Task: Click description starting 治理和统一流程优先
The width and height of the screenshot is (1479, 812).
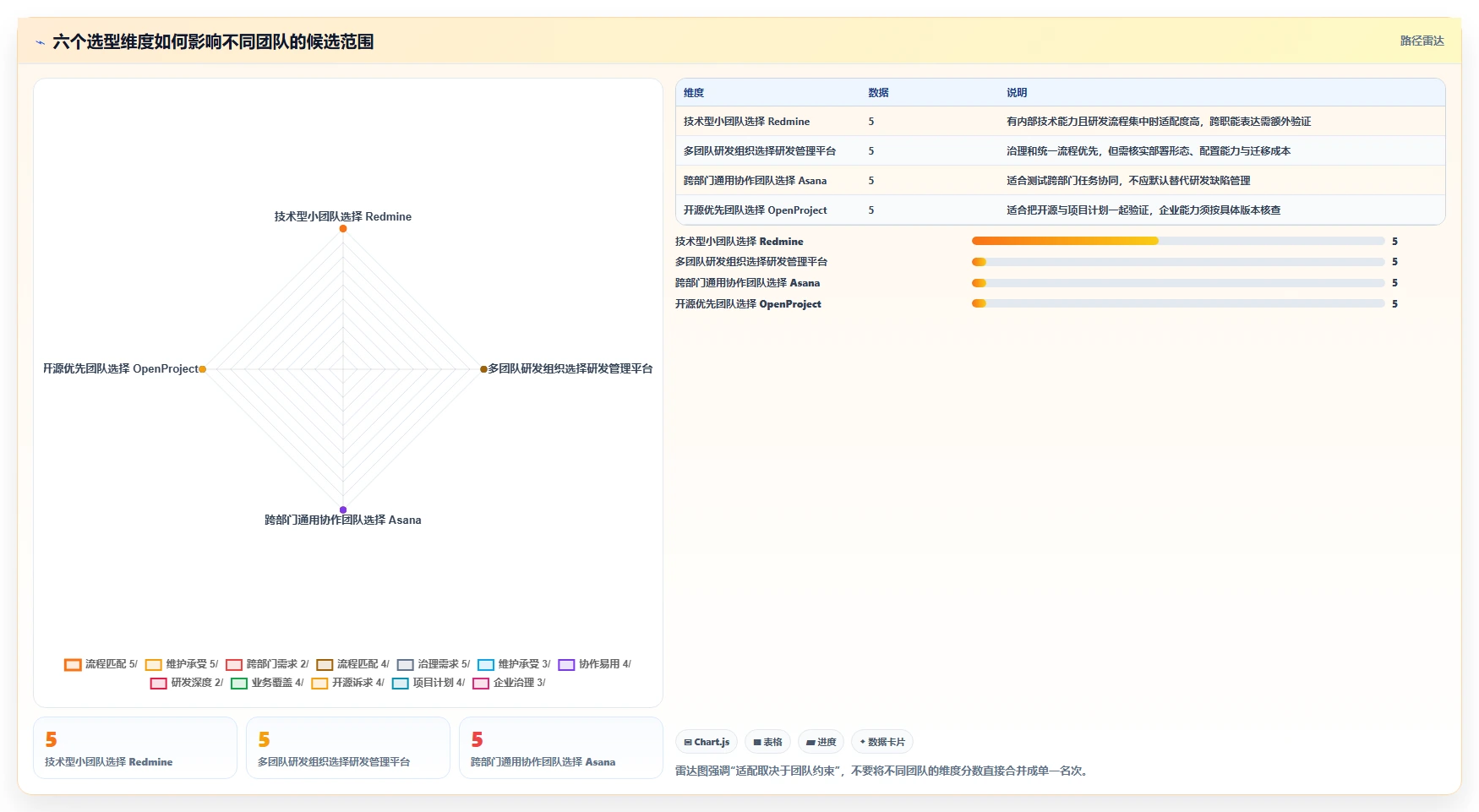Action: coord(1149,151)
